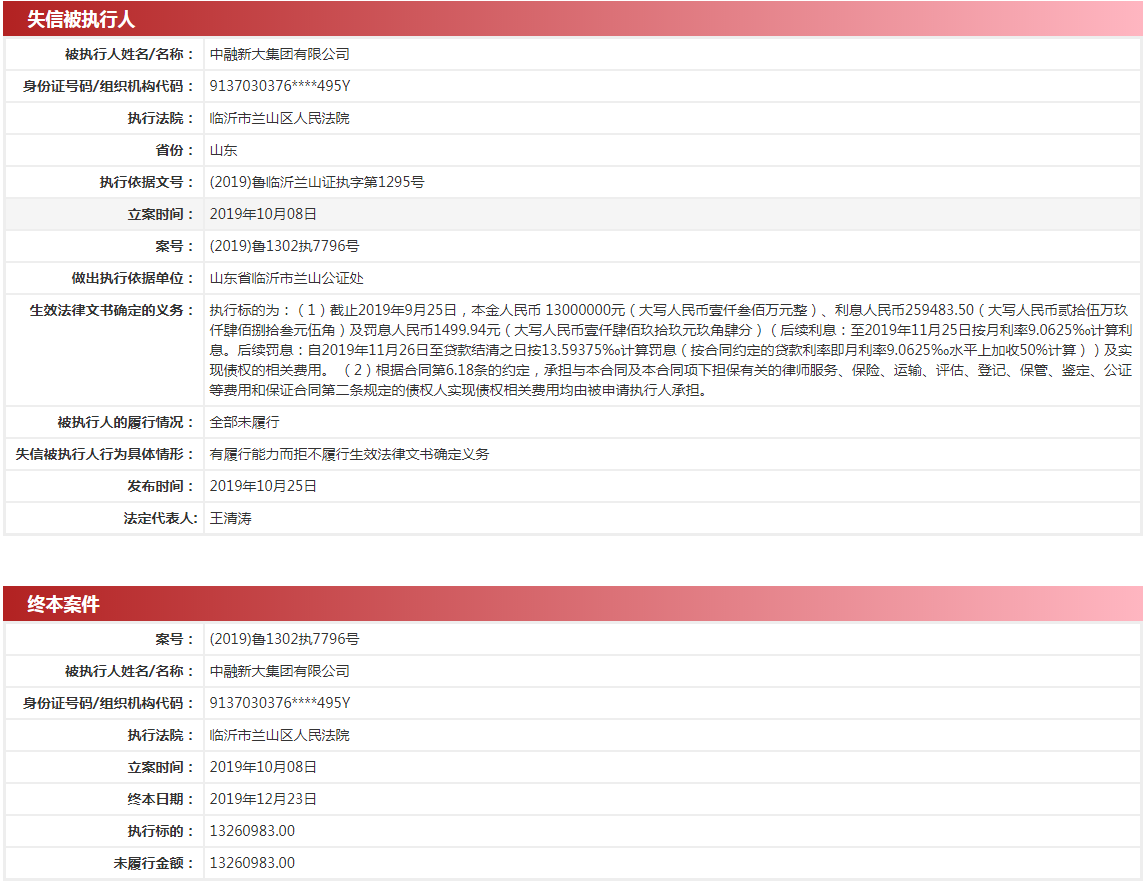Image resolution: width=1146 pixels, height=883 pixels.
Task: Select 执行法院 value in the 终本案件 table
Action: pyautogui.click(x=279, y=735)
